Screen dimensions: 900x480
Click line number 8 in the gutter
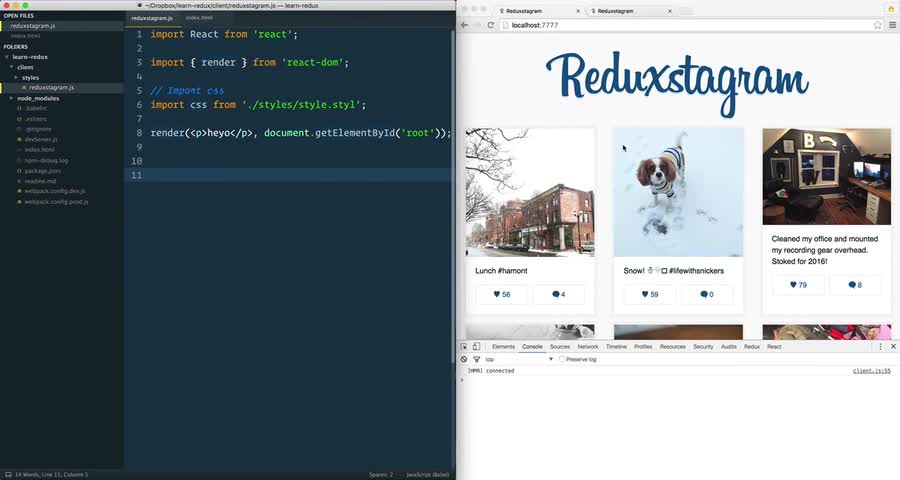(139, 133)
